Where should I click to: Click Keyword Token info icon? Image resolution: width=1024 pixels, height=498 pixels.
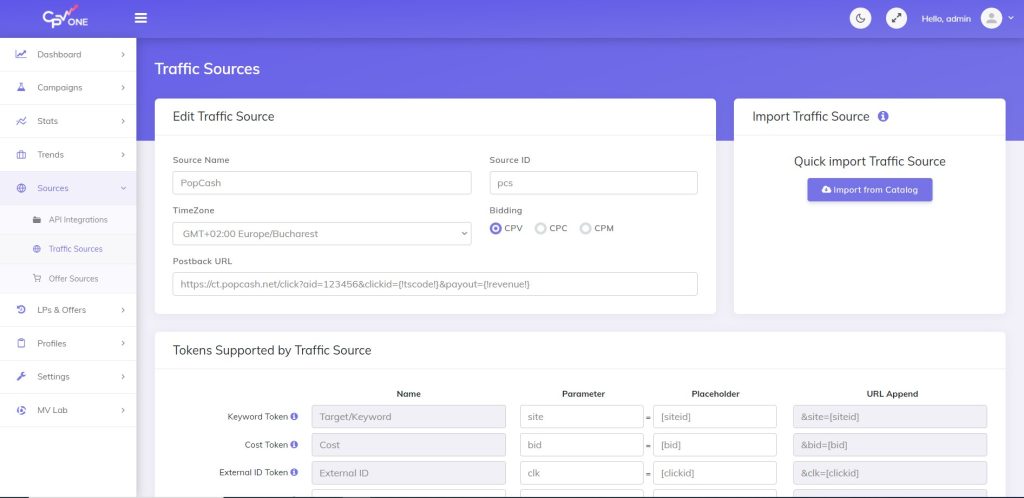(x=294, y=416)
